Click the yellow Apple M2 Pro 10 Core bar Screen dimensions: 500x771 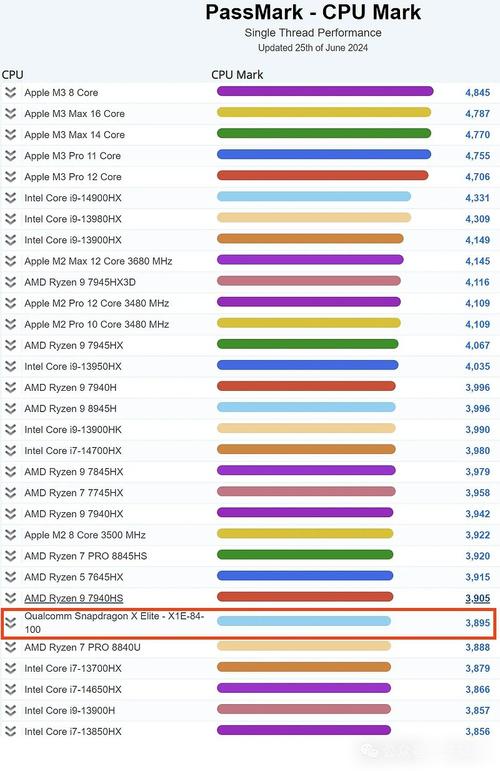point(309,323)
